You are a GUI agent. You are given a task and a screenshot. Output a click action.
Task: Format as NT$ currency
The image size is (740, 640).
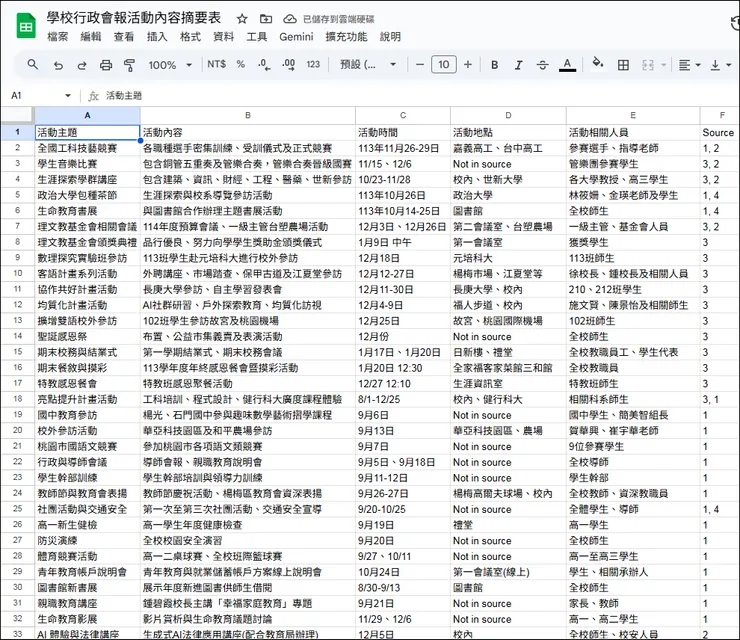[x=217, y=64]
